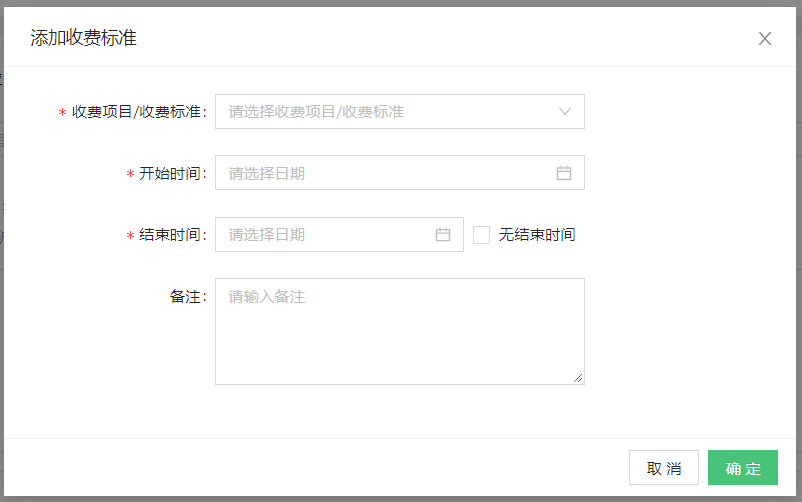The height and width of the screenshot is (502, 802).
Task: Click the red asterisk beside 开始时间
Action: [x=130, y=175]
